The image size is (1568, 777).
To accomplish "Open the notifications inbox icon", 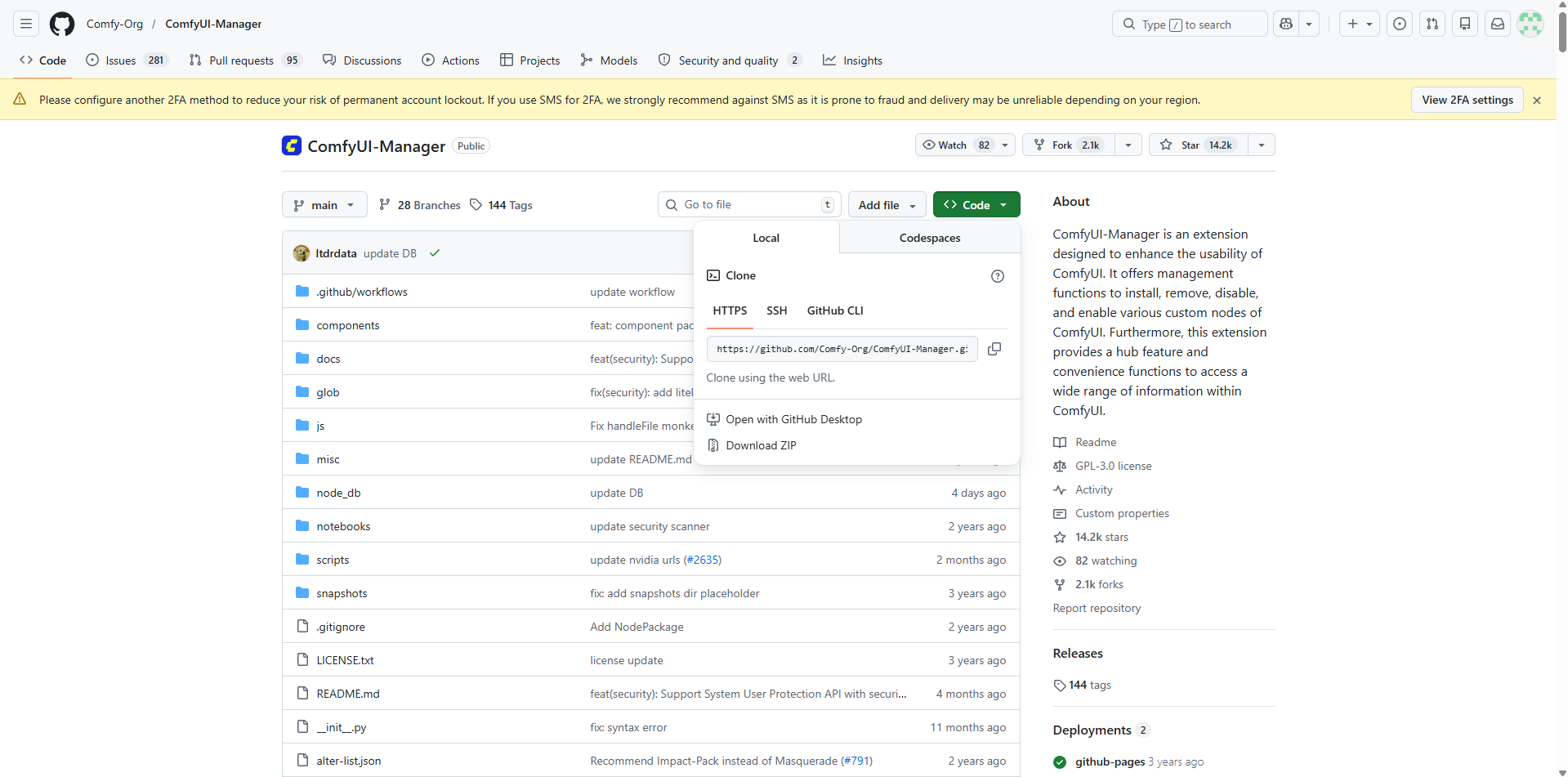I will click(x=1498, y=24).
